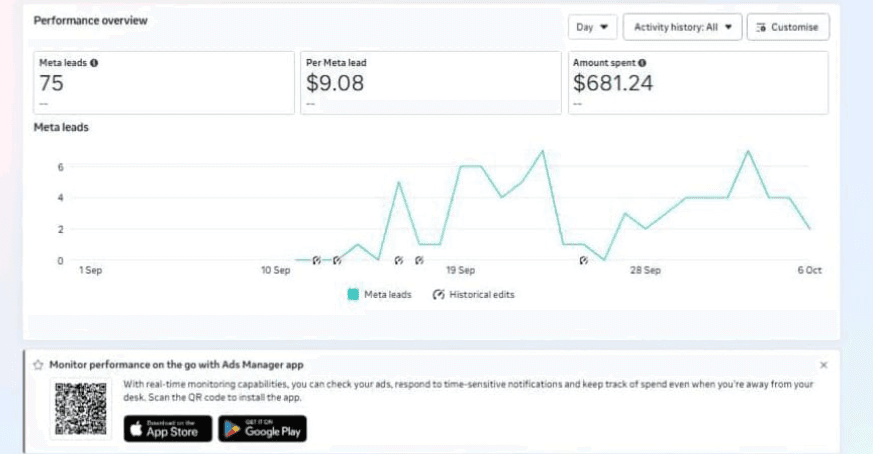This screenshot has width=873, height=454.
Task: Click the 6 Oct axis label
Action: point(810,270)
